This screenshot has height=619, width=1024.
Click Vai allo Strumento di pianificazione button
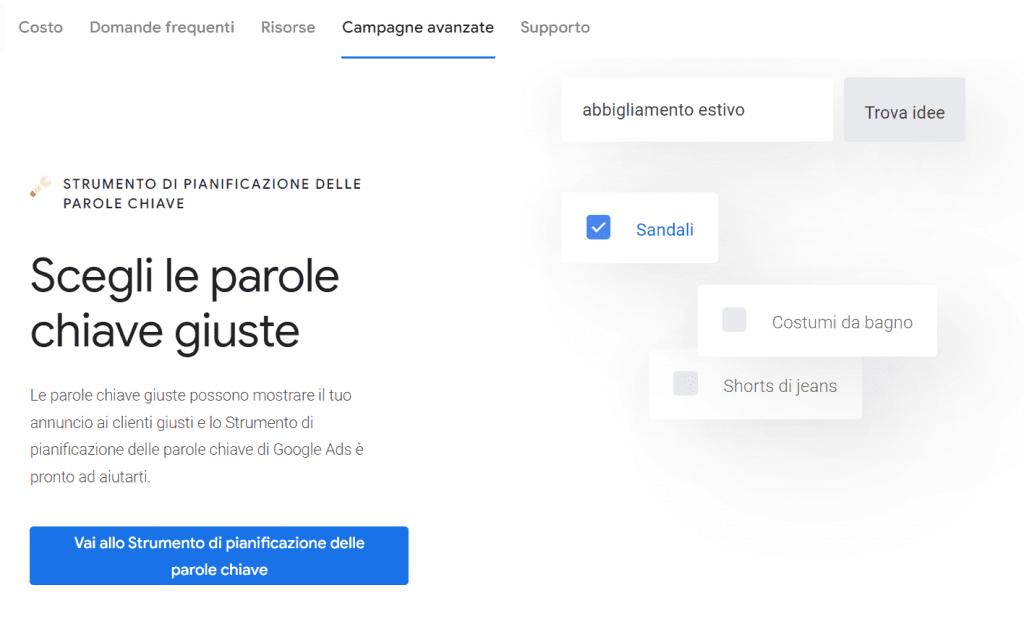[x=219, y=556]
